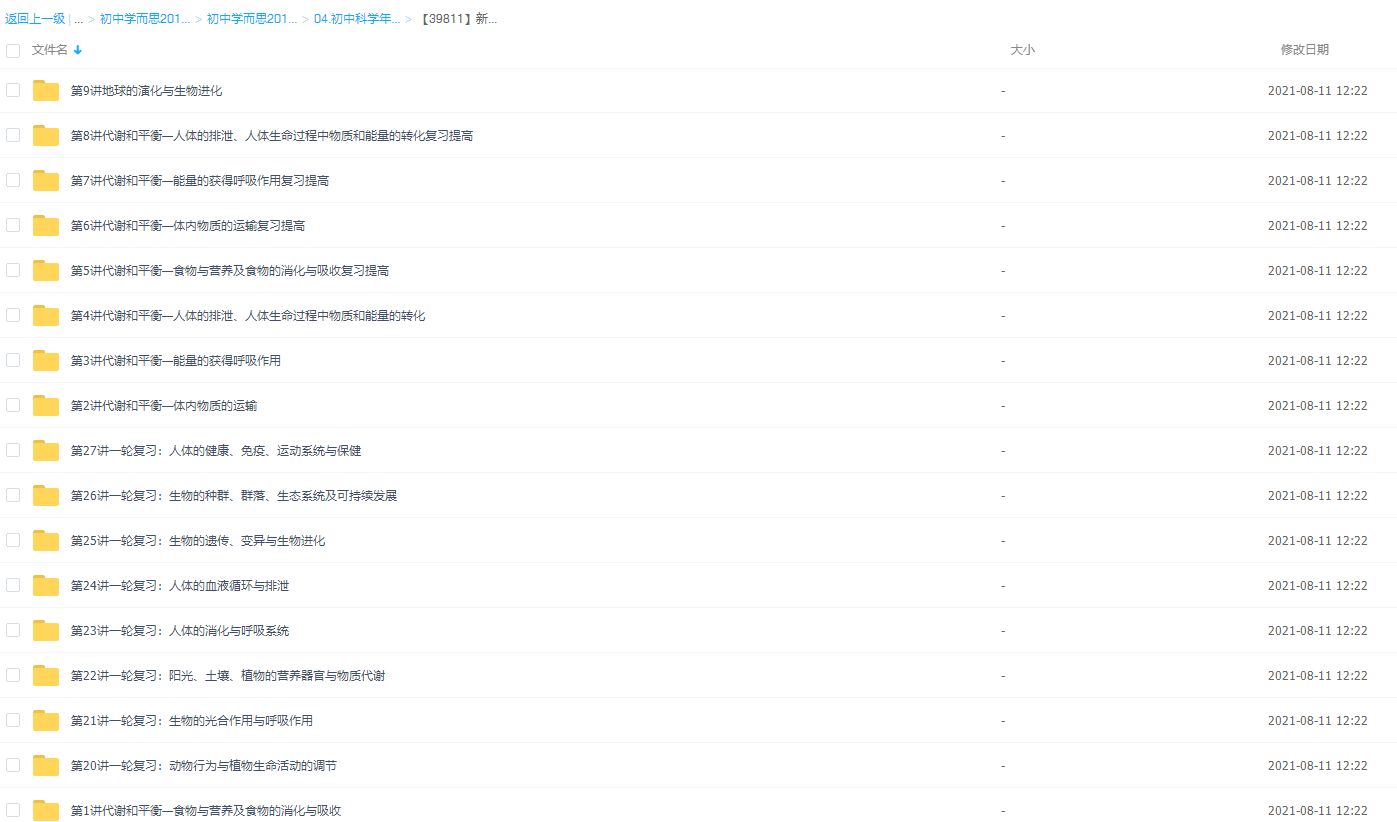Click the folder icon for 第24讲人体的血液循环 row
Viewport: 1397px width, 822px height.
pyautogui.click(x=45, y=584)
